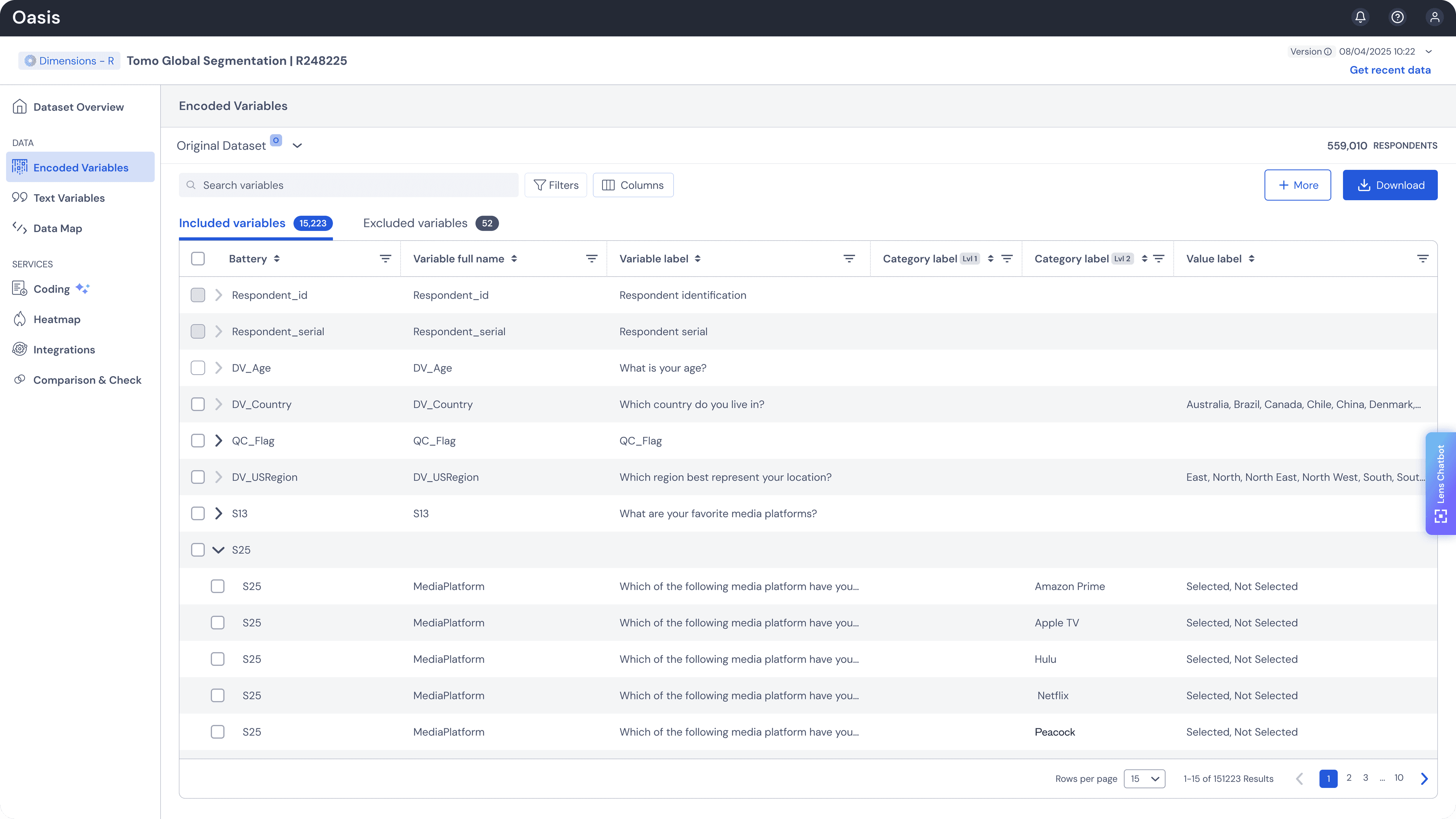Click the Heatmap flame icon
1456x819 pixels.
(20, 319)
